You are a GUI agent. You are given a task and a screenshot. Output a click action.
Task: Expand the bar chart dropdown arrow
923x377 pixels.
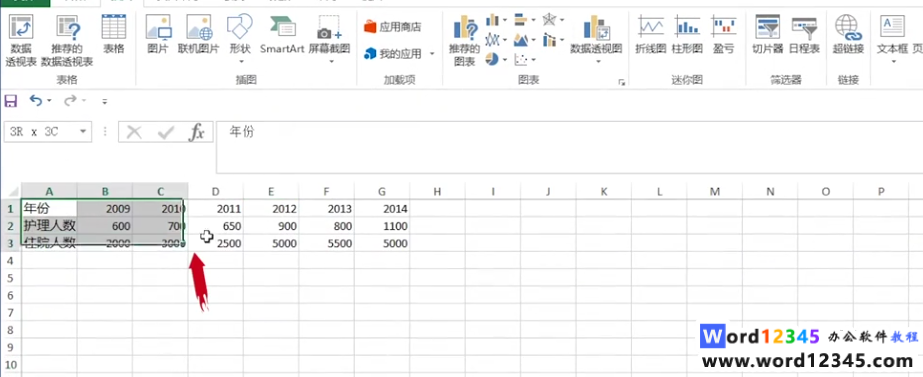pos(533,20)
